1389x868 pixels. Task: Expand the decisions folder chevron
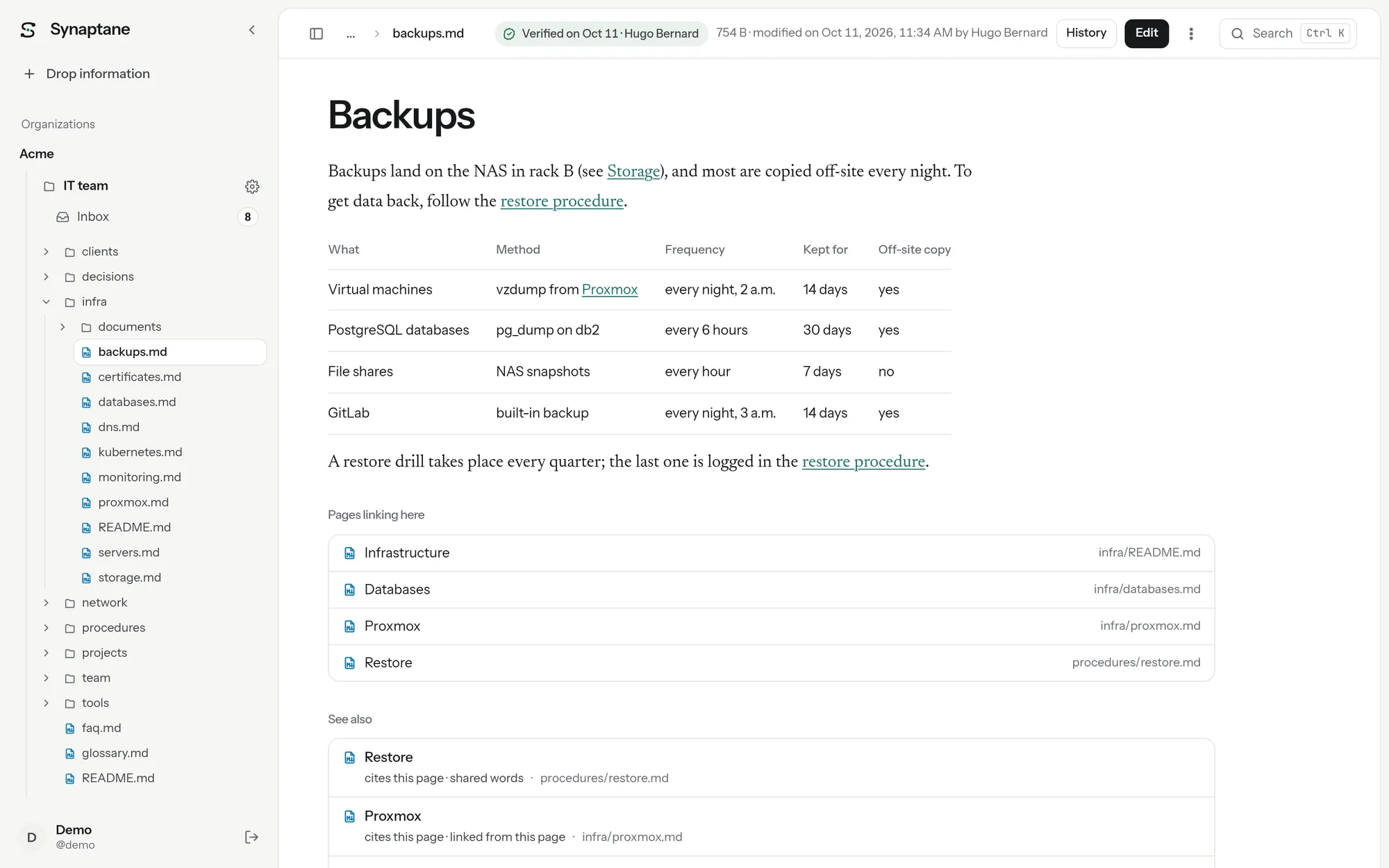coord(46,276)
